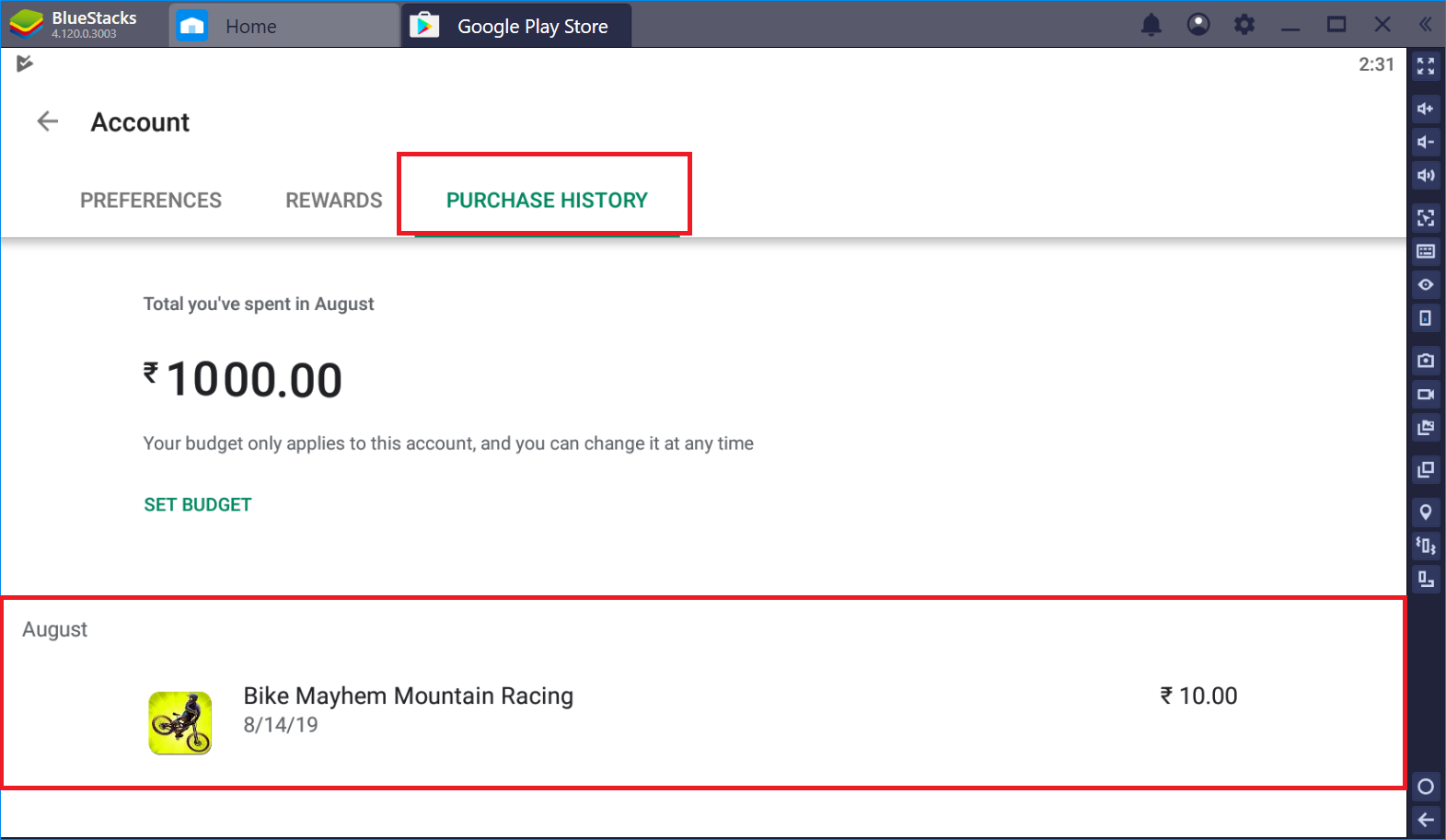Click the sidebar icon below shake
This screenshot has width=1446, height=840.
tap(1426, 579)
